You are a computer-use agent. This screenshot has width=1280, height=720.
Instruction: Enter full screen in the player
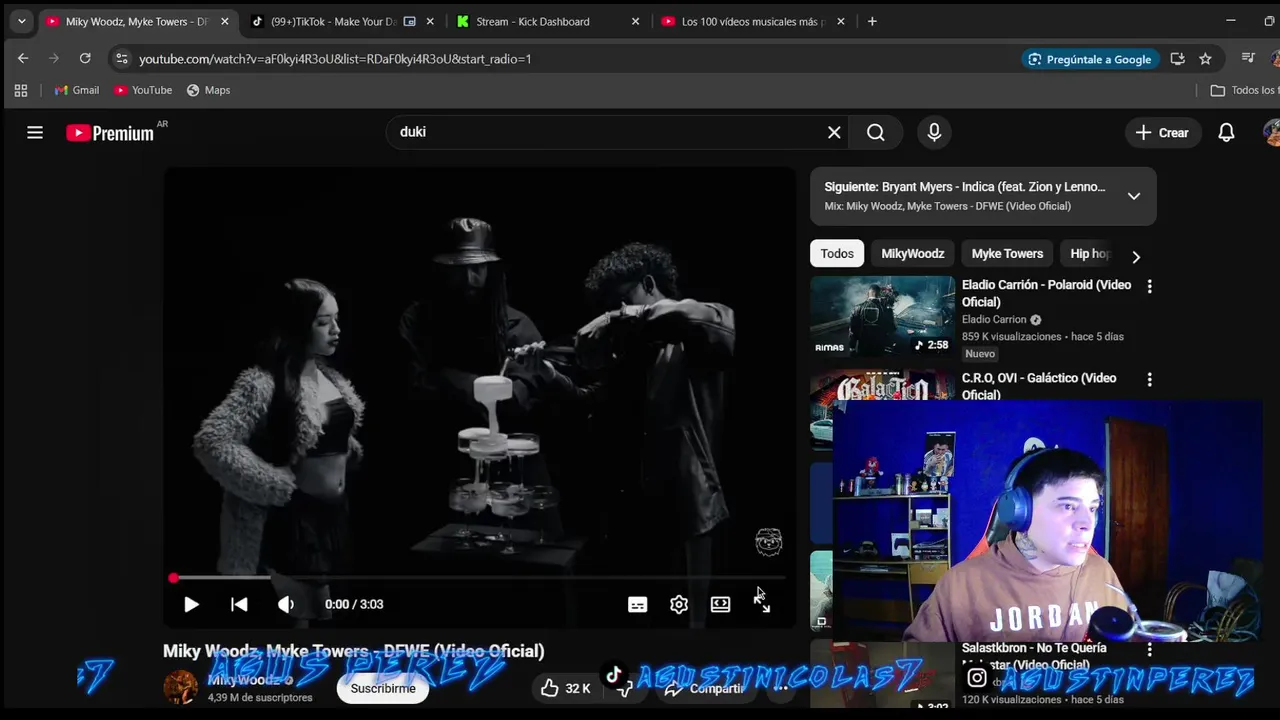(x=762, y=604)
